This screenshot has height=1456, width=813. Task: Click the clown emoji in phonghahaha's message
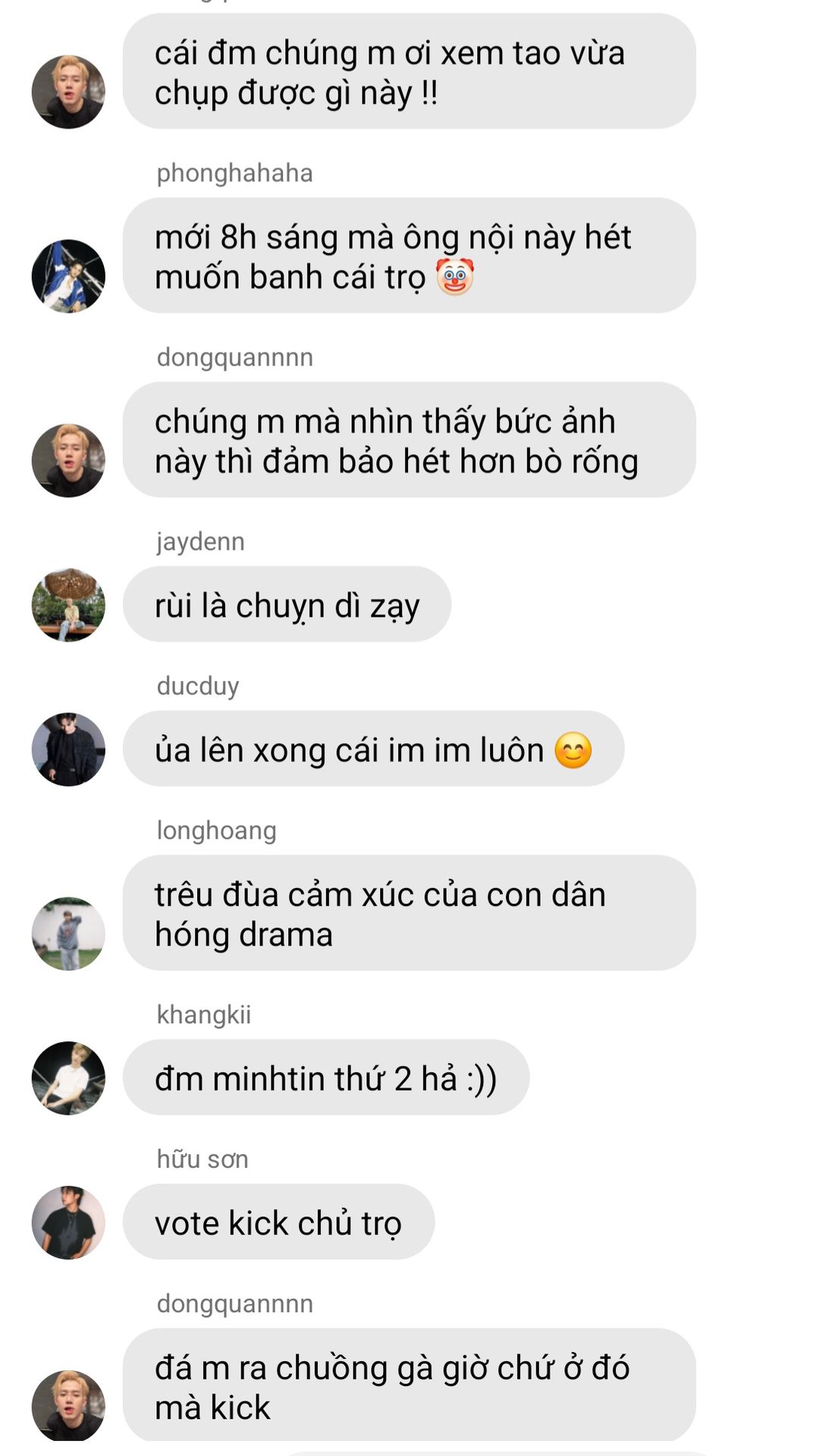[x=455, y=277]
